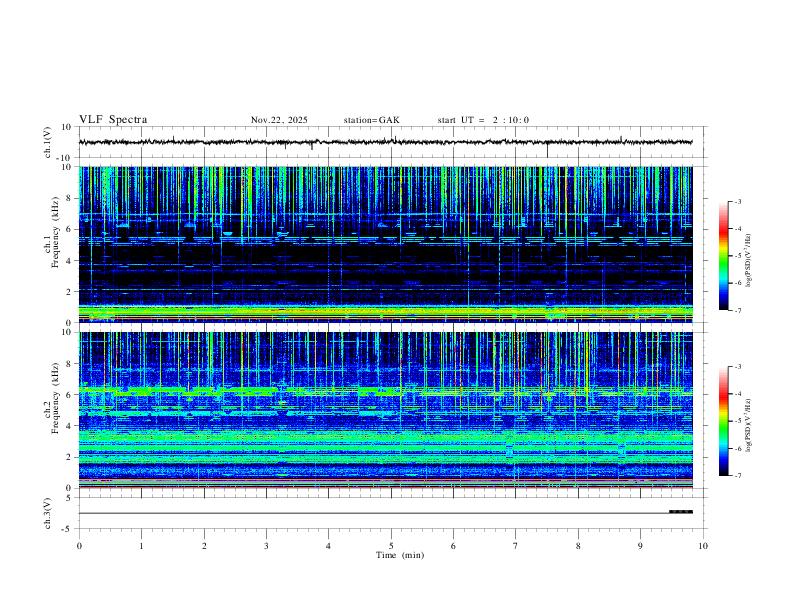Click the "VLF Spectra" title text
The width and height of the screenshot is (792, 612).
coord(113,120)
